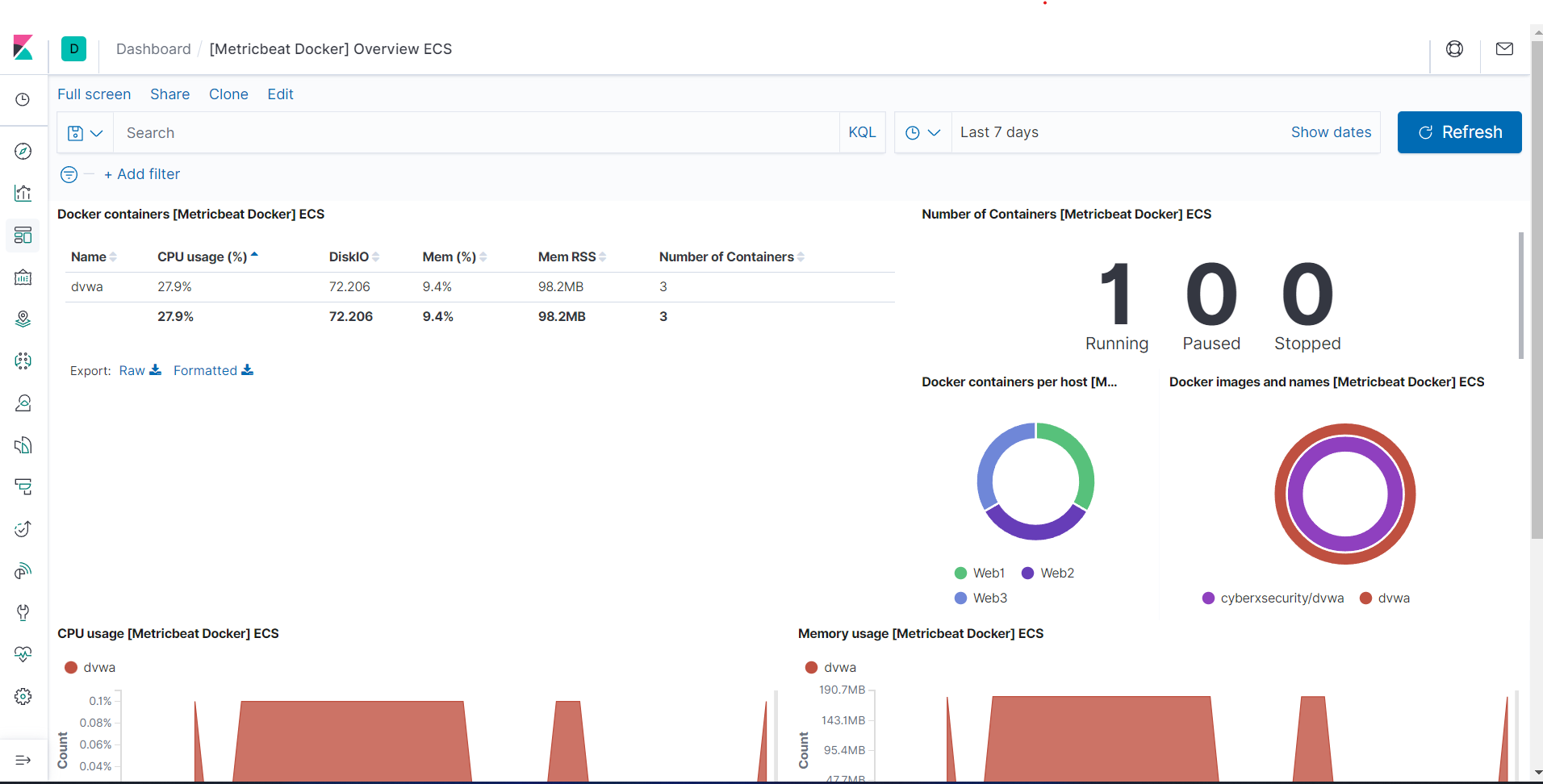
Task: Click the dvwa legend color swatch
Action: (x=72, y=667)
